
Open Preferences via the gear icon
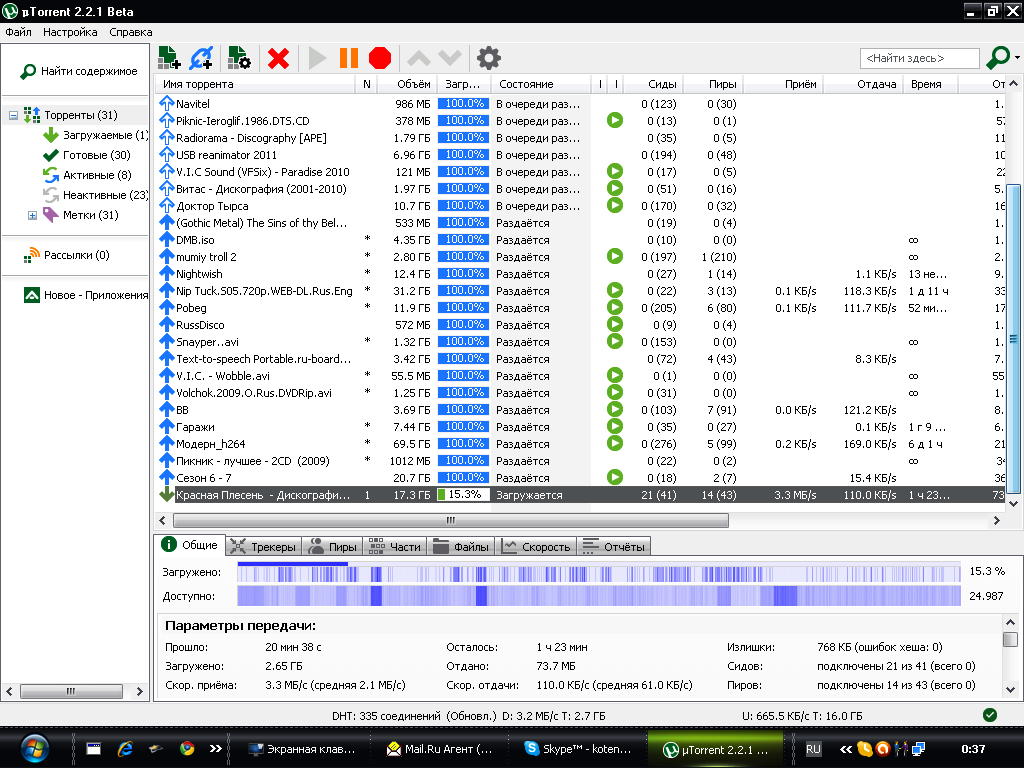click(x=488, y=58)
